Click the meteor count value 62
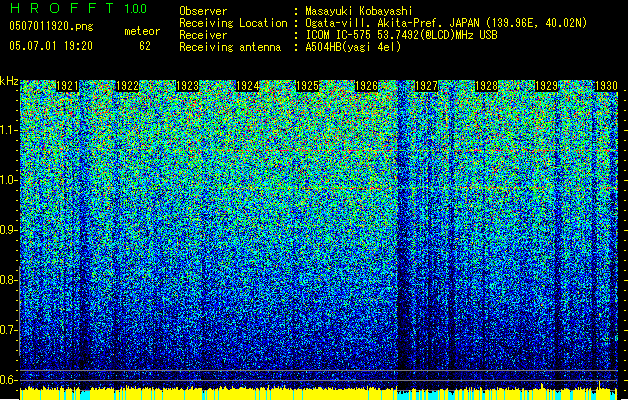This screenshot has height=400, width=629. click(145, 46)
